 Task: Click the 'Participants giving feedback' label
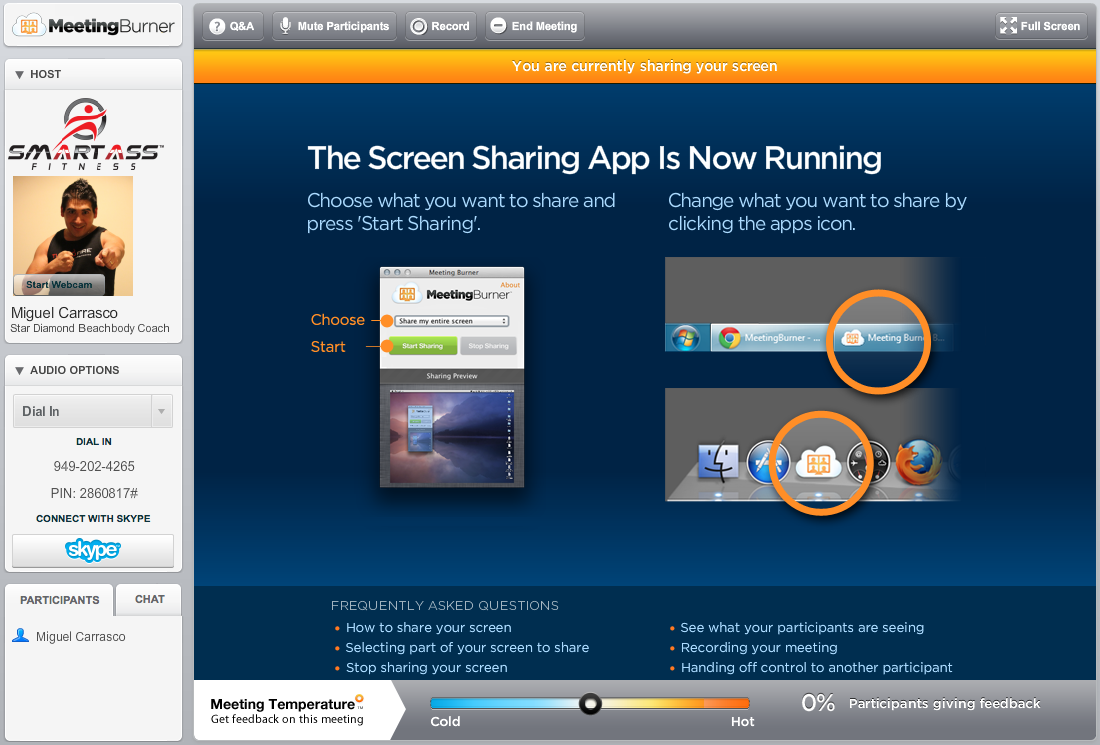click(x=944, y=703)
